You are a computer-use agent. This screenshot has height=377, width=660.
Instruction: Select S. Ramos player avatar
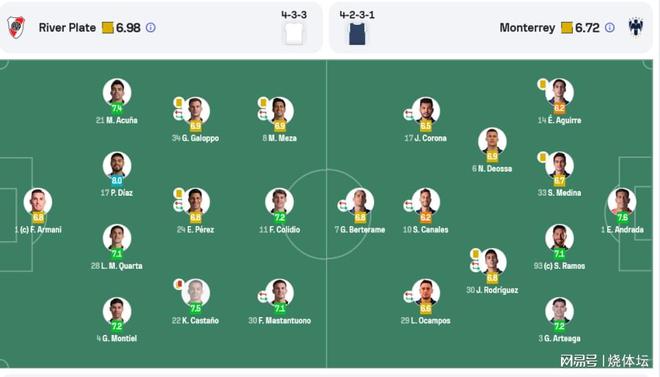pyautogui.click(x=559, y=238)
